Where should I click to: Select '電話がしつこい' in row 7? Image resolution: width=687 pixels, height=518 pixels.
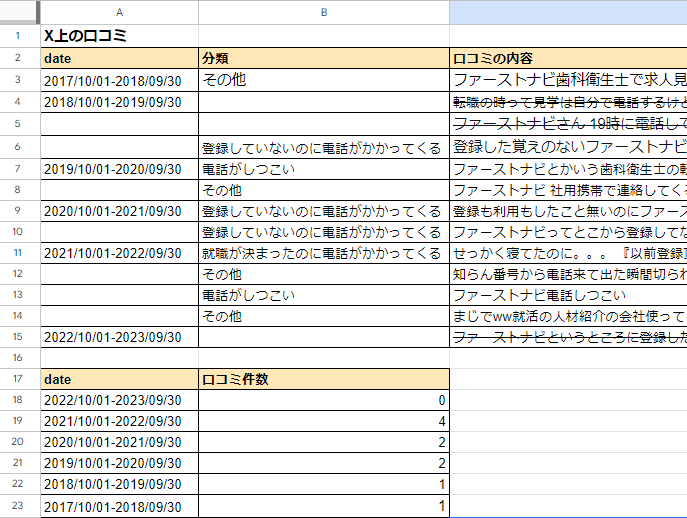tap(324, 169)
